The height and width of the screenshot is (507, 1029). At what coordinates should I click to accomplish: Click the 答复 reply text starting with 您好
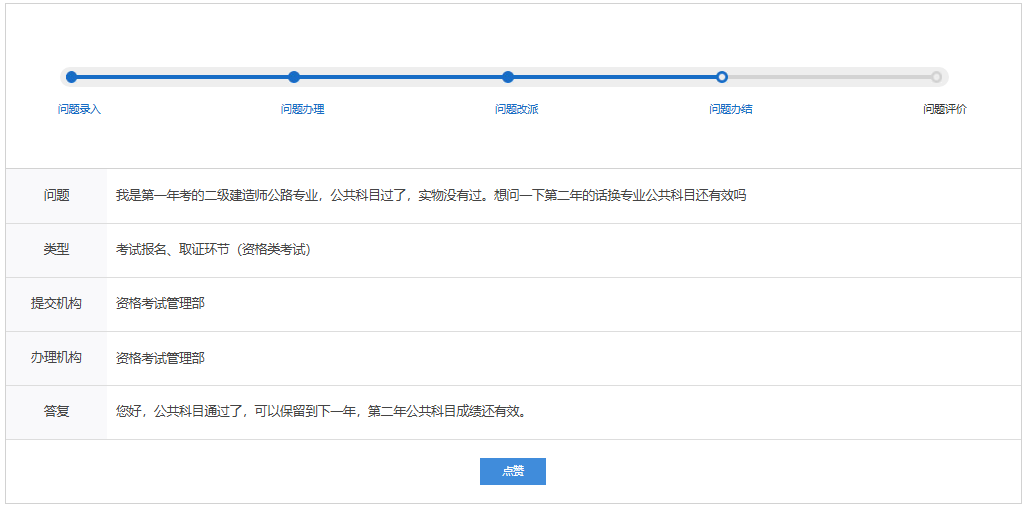tap(320, 412)
